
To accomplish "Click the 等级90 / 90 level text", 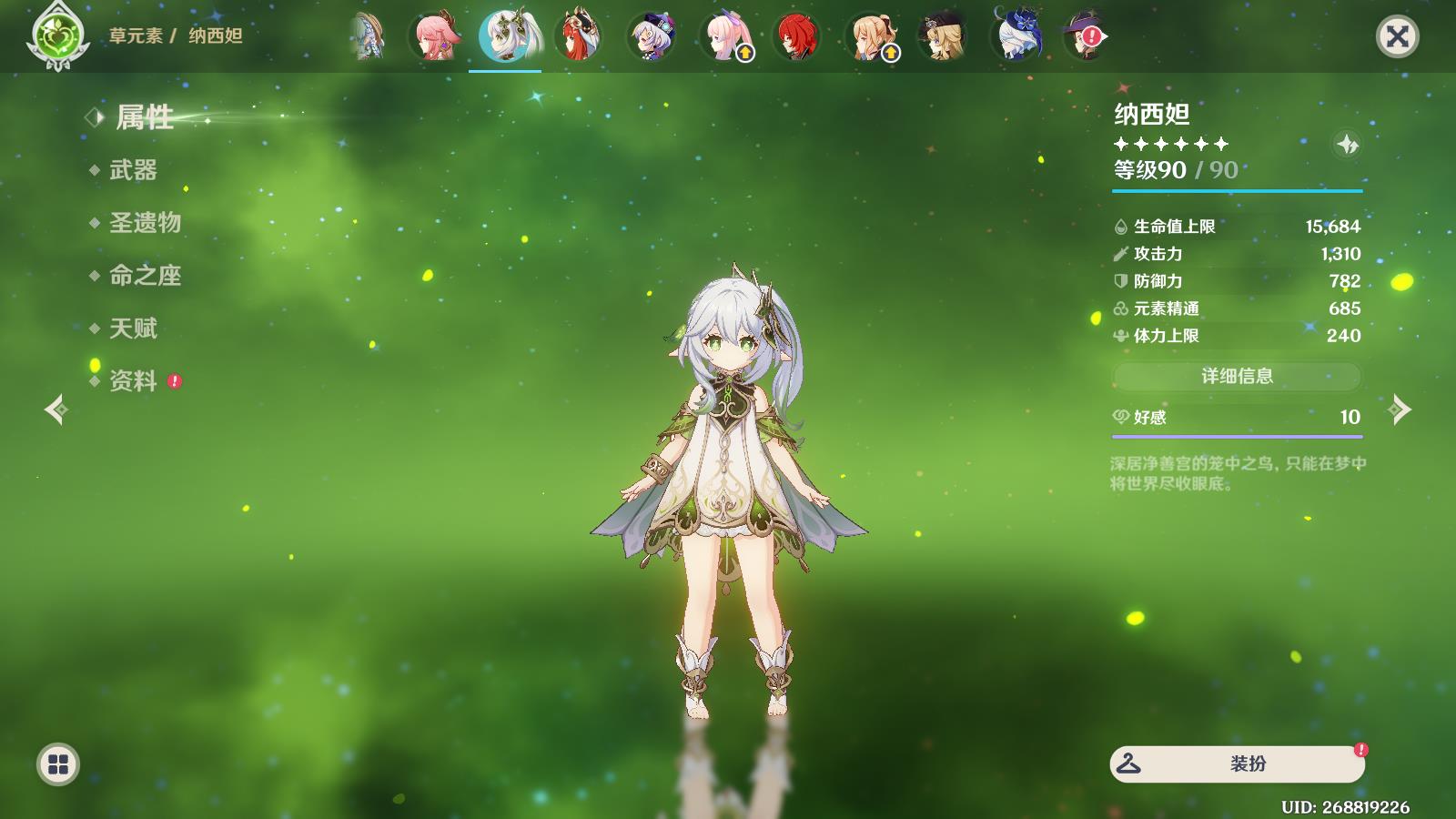I will [1176, 170].
